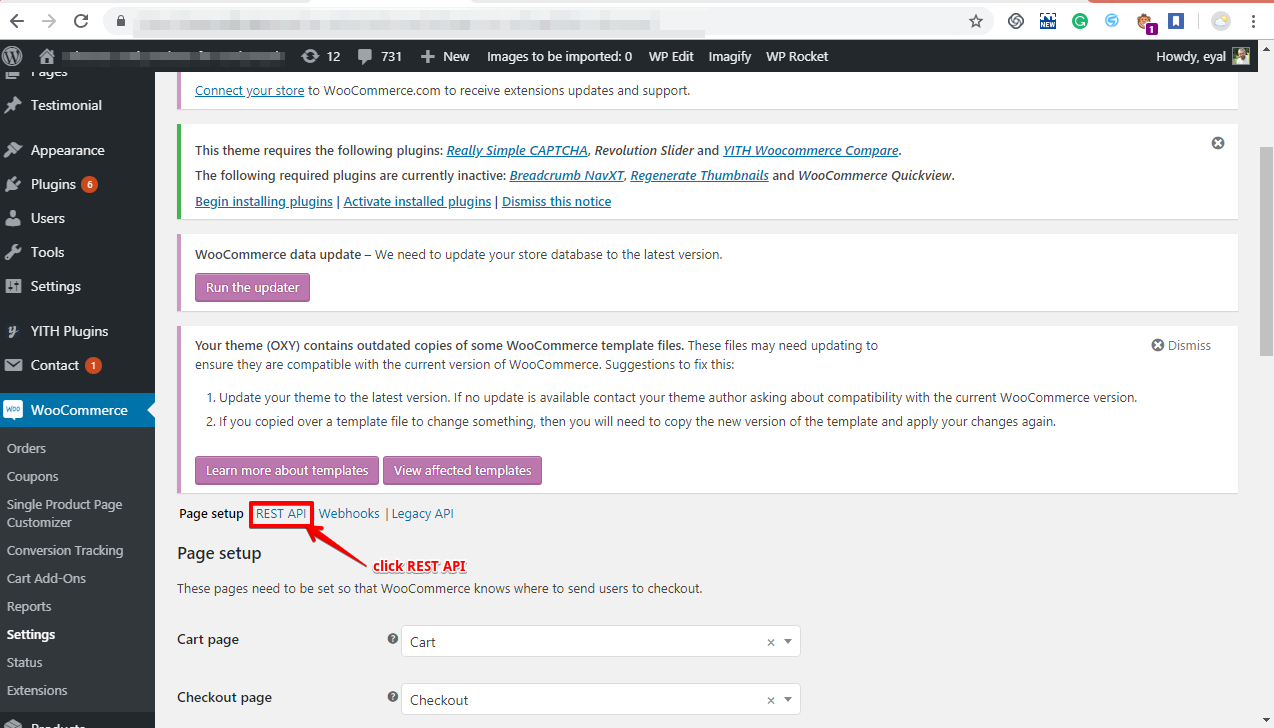
Task: Click Images to be imported: 0
Action: (559, 56)
